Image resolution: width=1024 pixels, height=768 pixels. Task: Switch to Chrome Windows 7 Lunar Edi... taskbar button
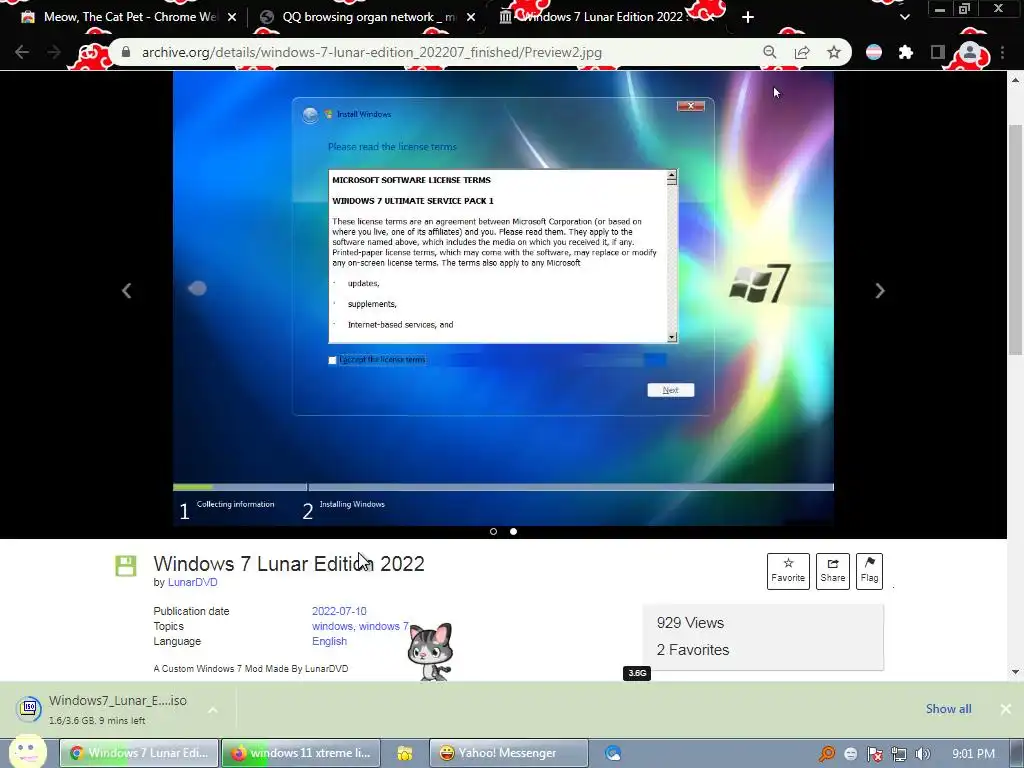(x=139, y=753)
